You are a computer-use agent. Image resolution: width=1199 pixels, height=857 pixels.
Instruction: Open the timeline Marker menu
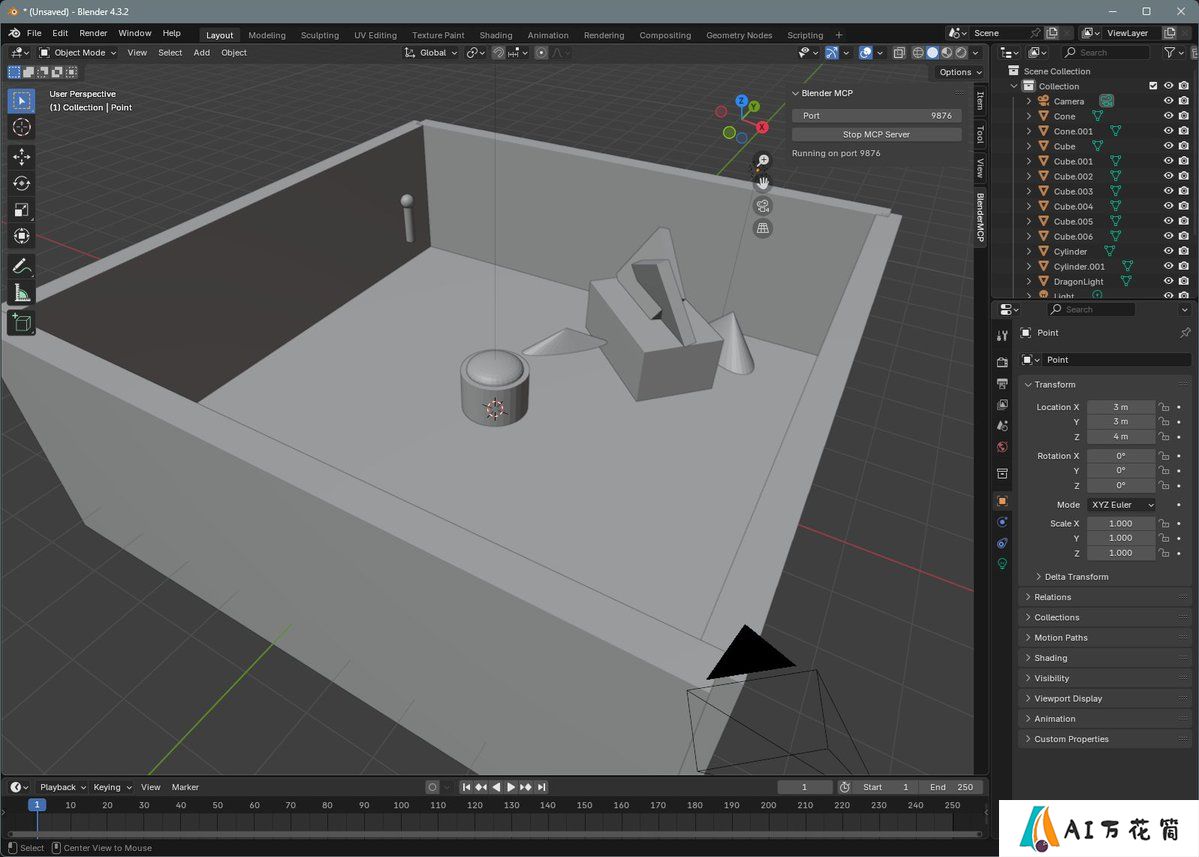click(185, 787)
